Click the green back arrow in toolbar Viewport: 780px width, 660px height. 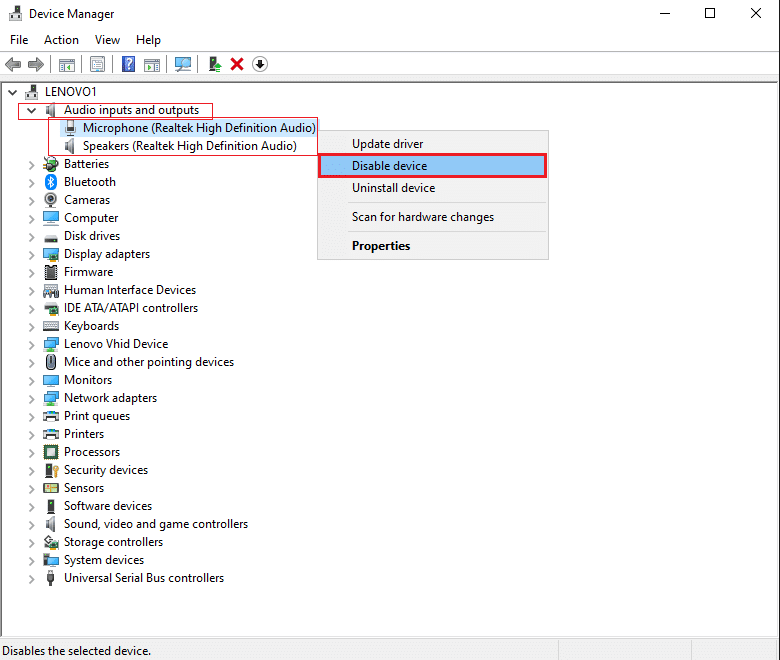[13, 64]
